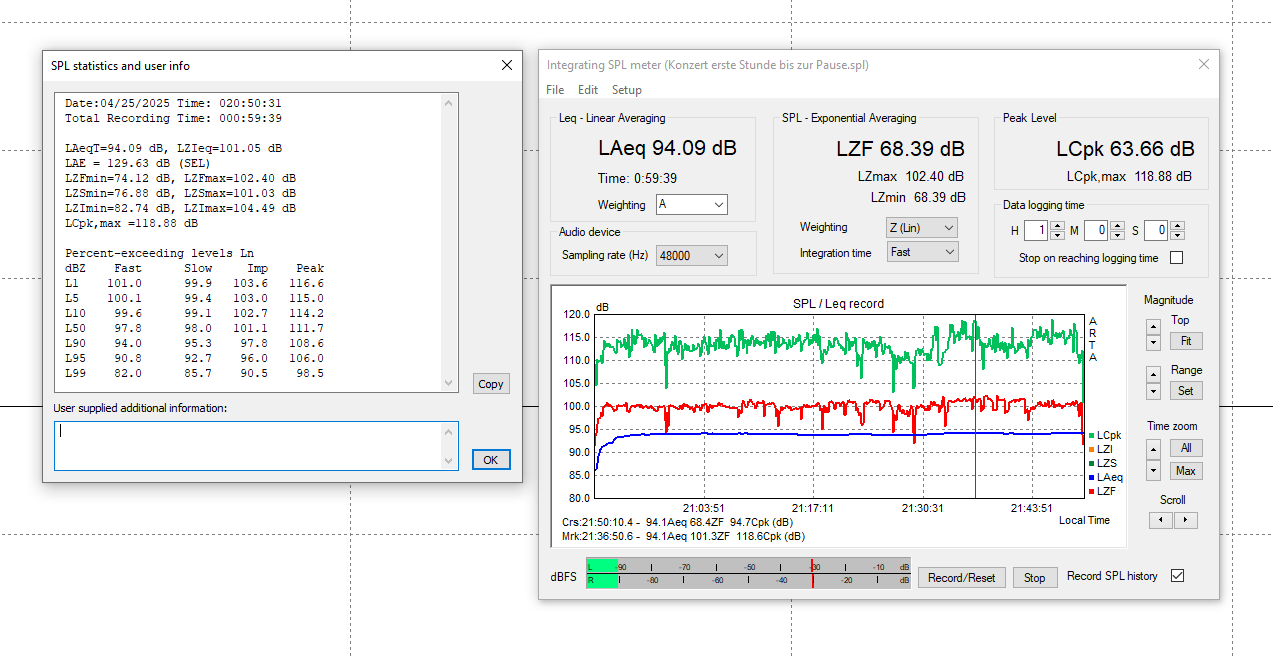The width and height of the screenshot is (1273, 658).
Task: Decrease magnitude Range with down arrow
Action: click(x=1154, y=391)
